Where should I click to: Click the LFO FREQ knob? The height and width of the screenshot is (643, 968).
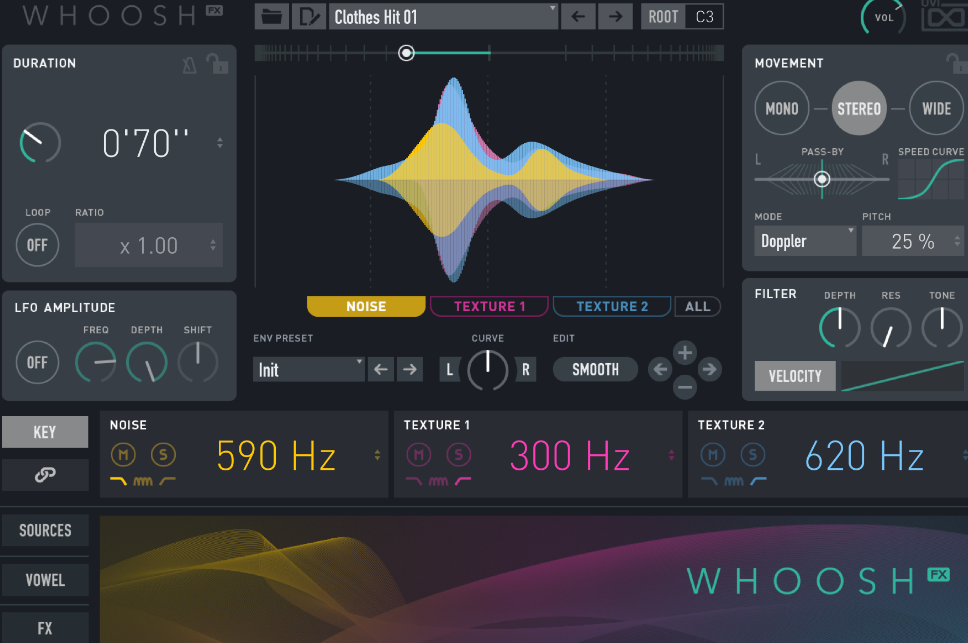(x=96, y=362)
